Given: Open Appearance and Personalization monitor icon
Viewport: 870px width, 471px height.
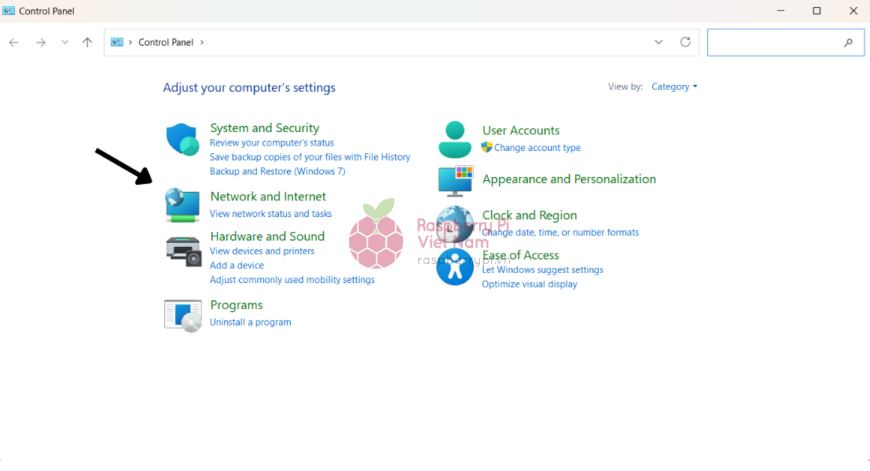Looking at the screenshot, I should pyautogui.click(x=455, y=180).
